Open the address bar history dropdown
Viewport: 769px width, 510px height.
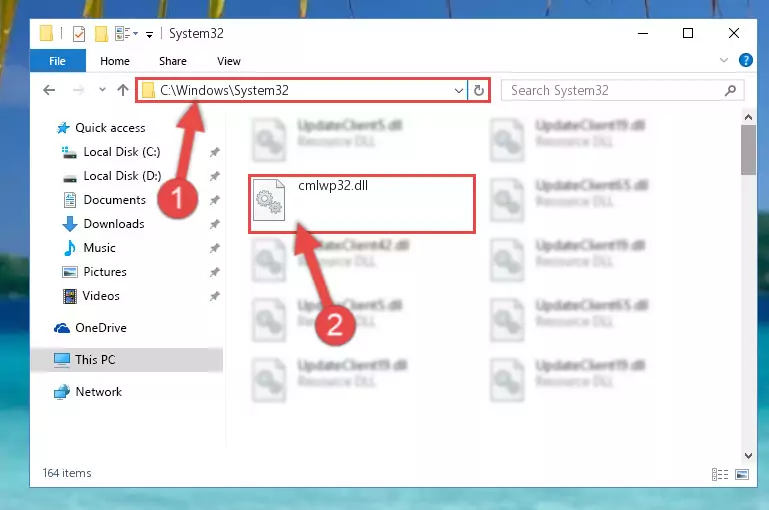(x=459, y=91)
